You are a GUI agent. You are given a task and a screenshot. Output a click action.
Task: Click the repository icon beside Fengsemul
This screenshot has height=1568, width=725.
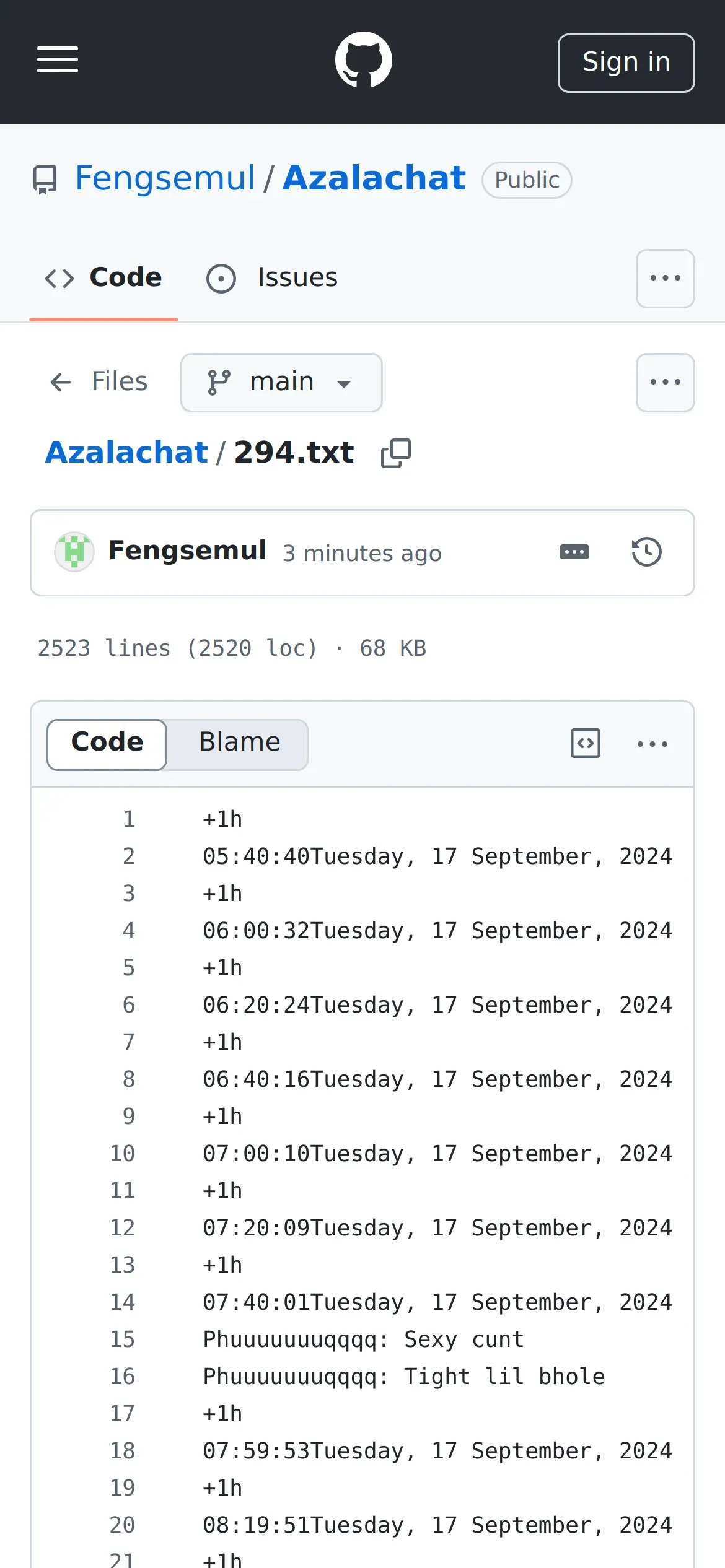click(45, 180)
